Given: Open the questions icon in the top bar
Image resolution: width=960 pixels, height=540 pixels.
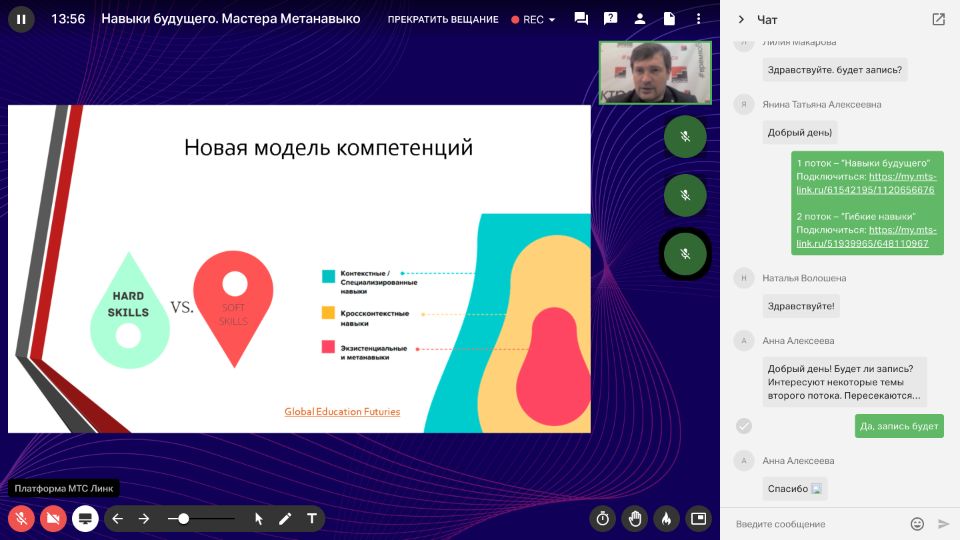Looking at the screenshot, I should (610, 19).
